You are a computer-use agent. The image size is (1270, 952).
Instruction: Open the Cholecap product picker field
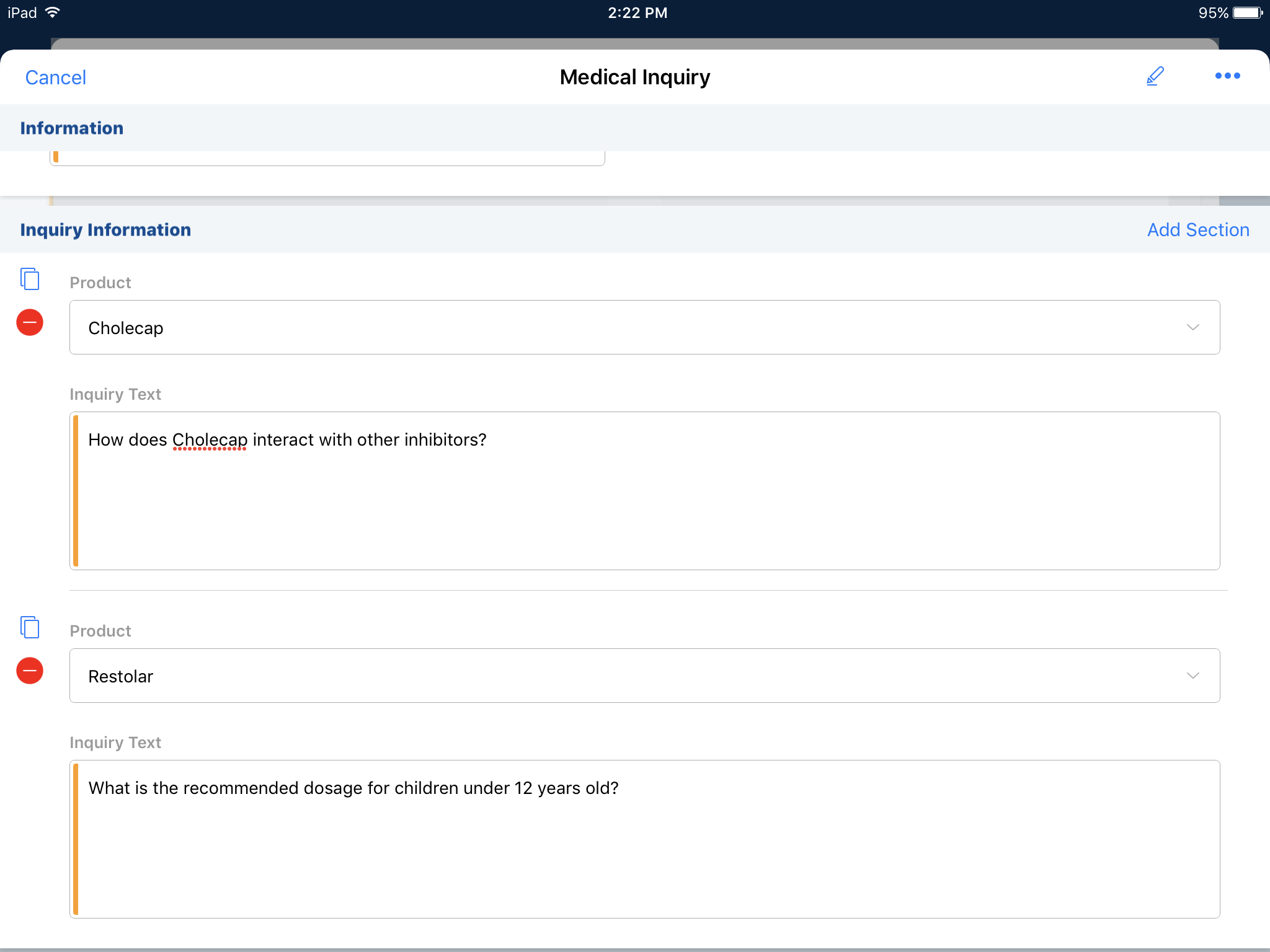(620, 327)
